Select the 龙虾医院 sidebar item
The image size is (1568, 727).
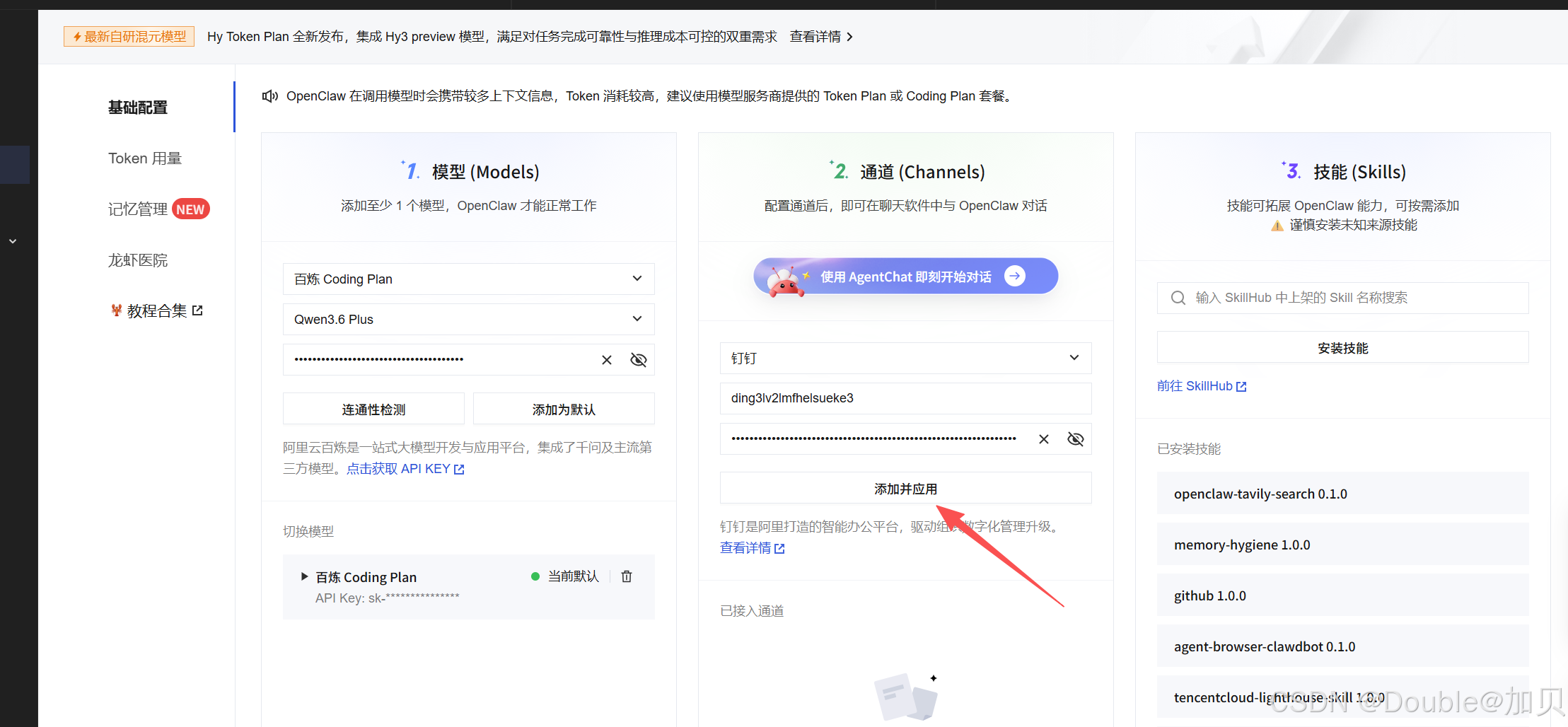pyautogui.click(x=138, y=260)
